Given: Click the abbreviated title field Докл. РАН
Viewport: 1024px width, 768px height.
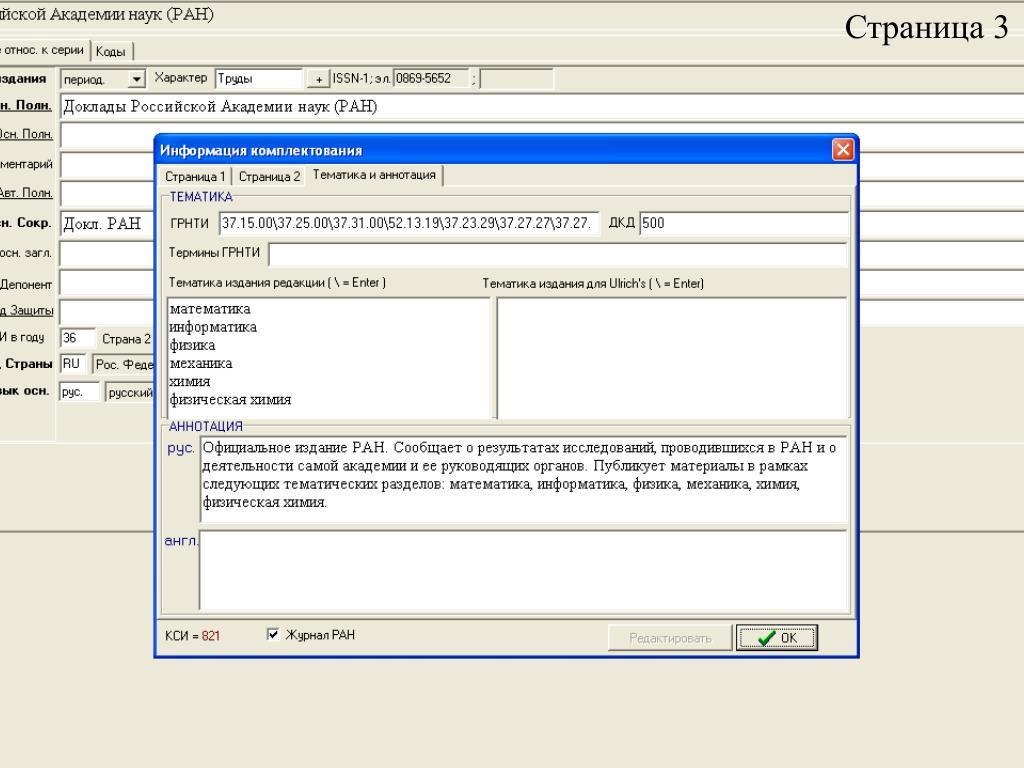Looking at the screenshot, I should click(x=107, y=223).
